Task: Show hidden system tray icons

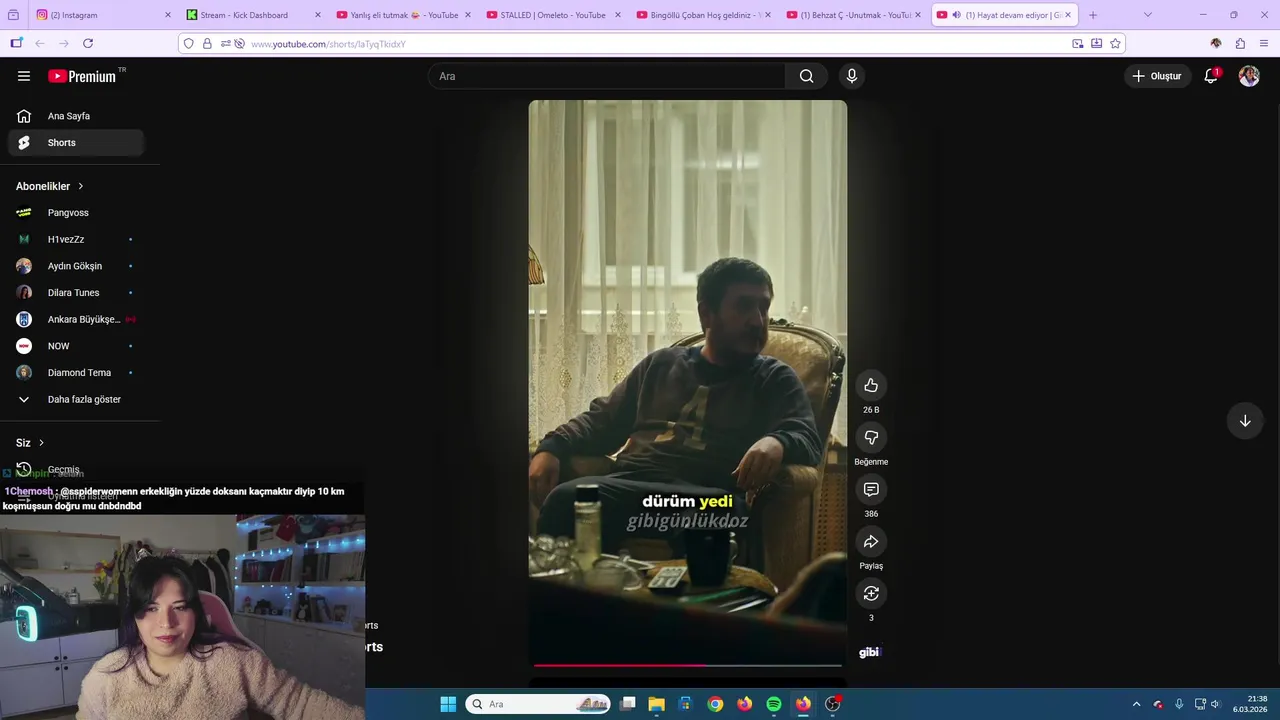Action: coord(1136,704)
